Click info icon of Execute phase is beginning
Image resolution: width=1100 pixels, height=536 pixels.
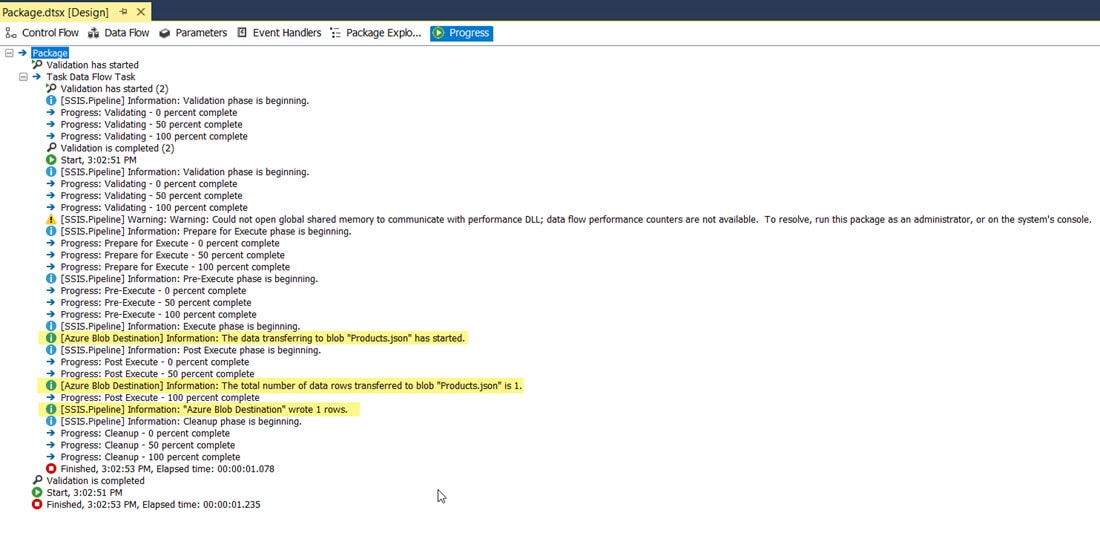(51, 326)
